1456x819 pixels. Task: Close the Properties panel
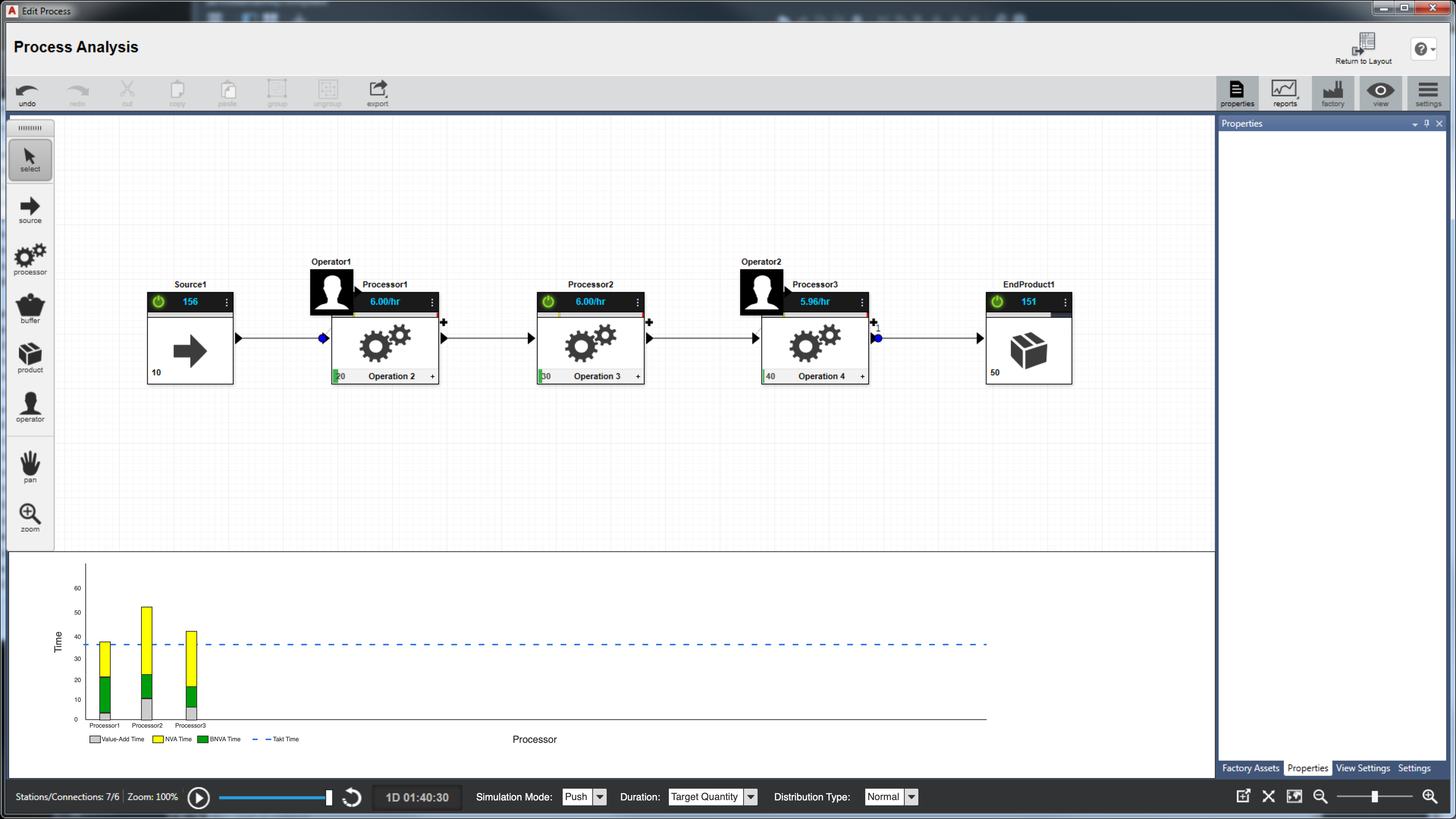(x=1439, y=123)
